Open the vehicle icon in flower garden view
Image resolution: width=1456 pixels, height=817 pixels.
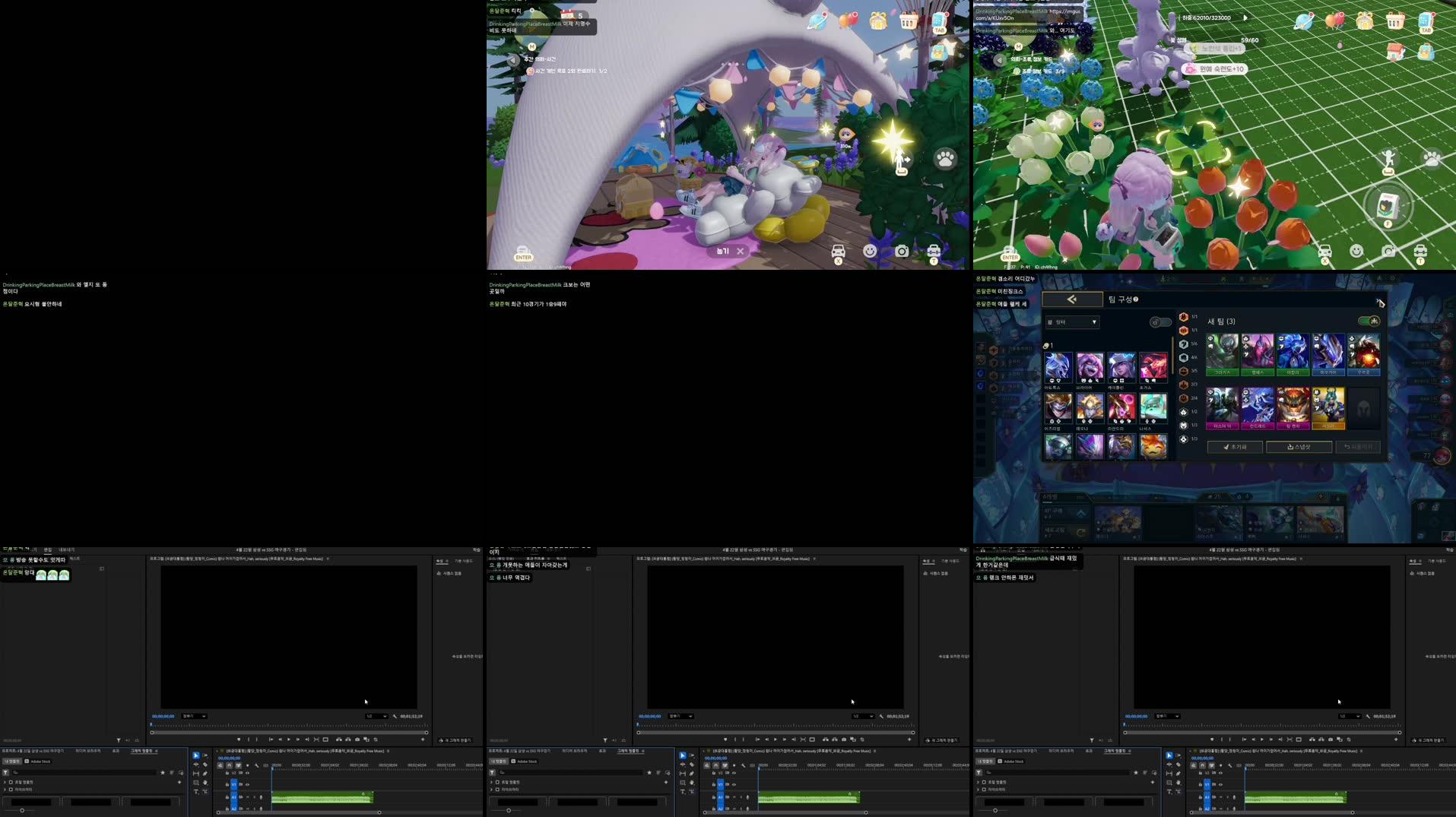click(1324, 252)
